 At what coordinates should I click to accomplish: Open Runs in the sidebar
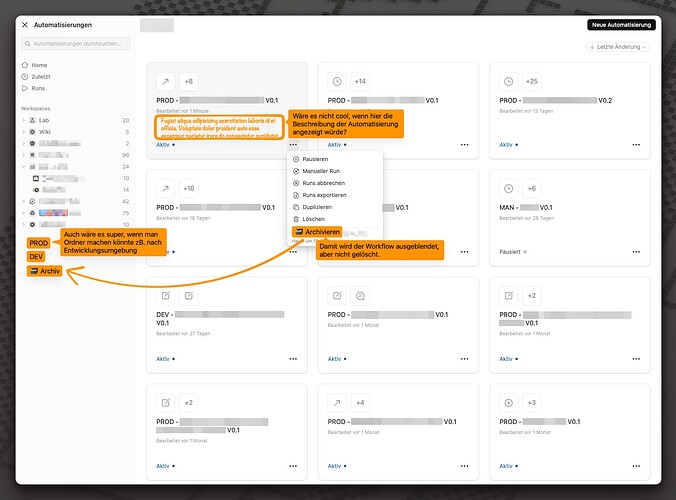(x=38, y=88)
